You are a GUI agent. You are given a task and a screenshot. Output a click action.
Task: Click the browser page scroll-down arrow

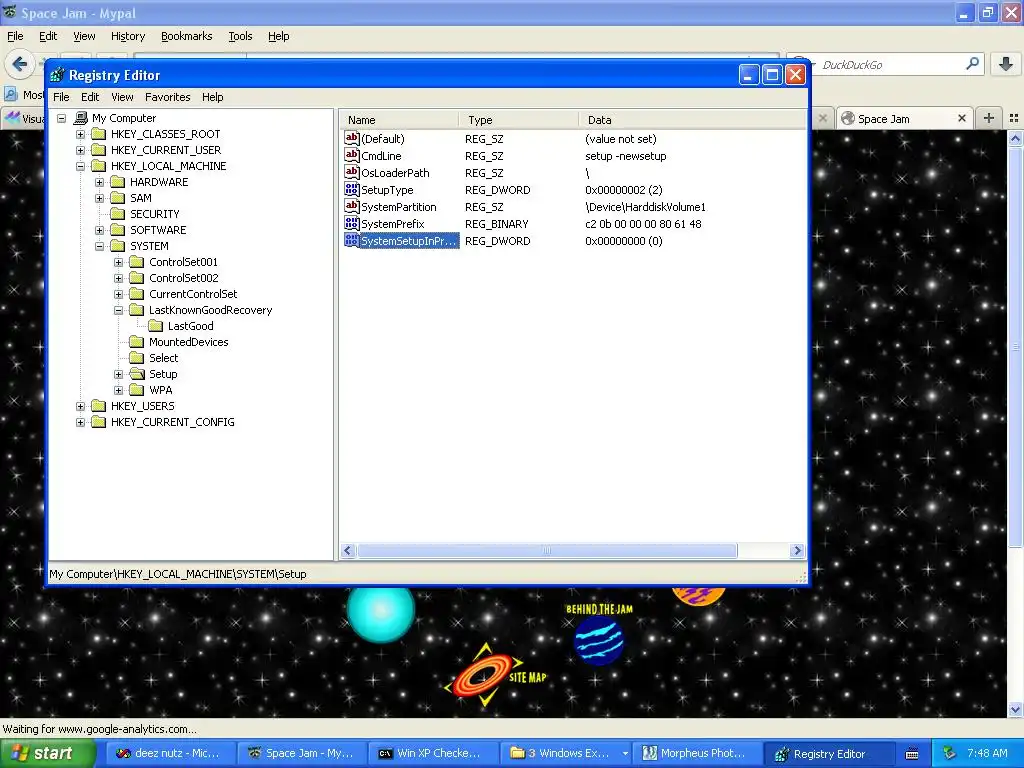(1015, 710)
